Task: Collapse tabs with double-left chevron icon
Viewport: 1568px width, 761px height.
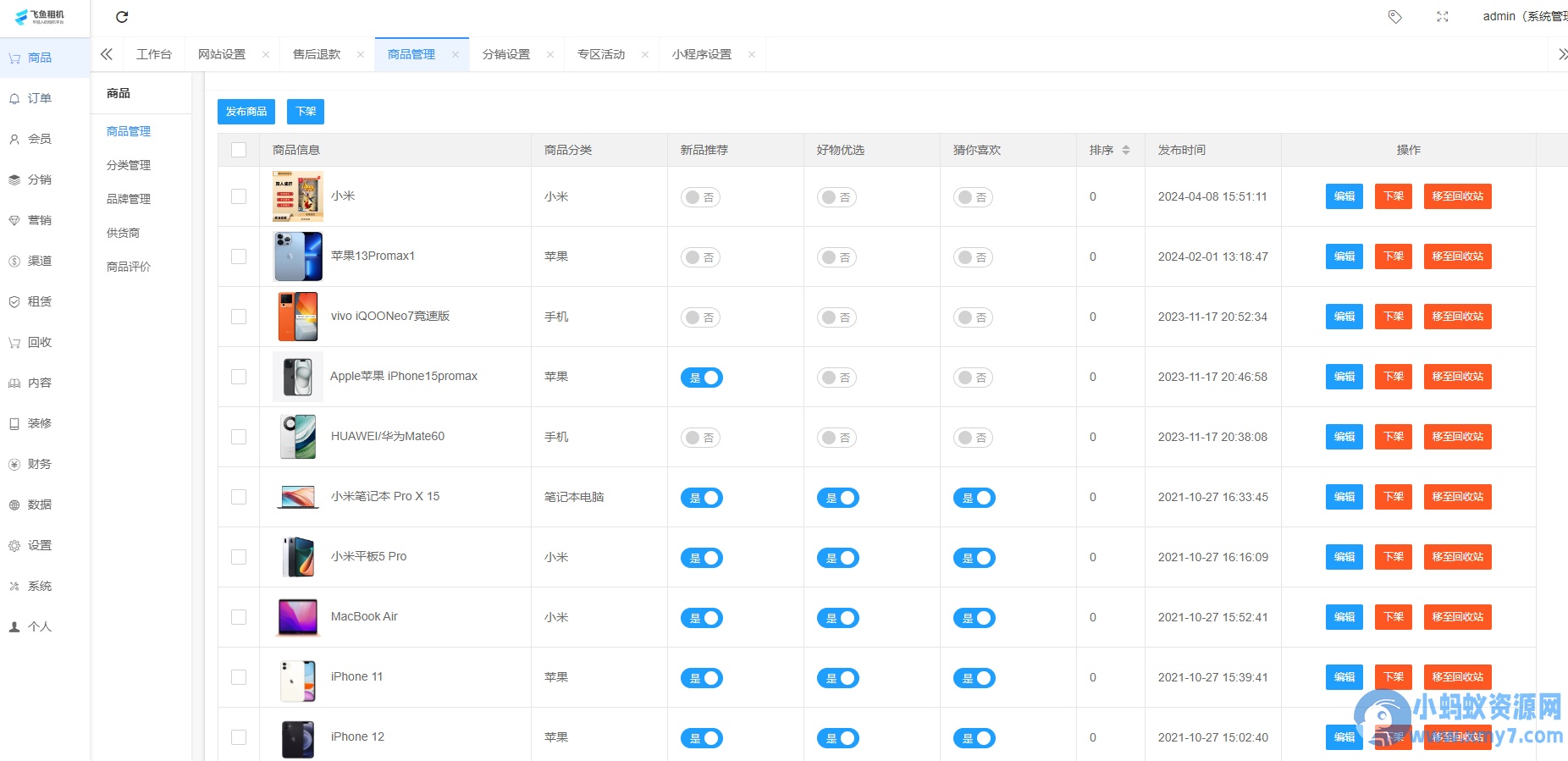Action: click(107, 54)
